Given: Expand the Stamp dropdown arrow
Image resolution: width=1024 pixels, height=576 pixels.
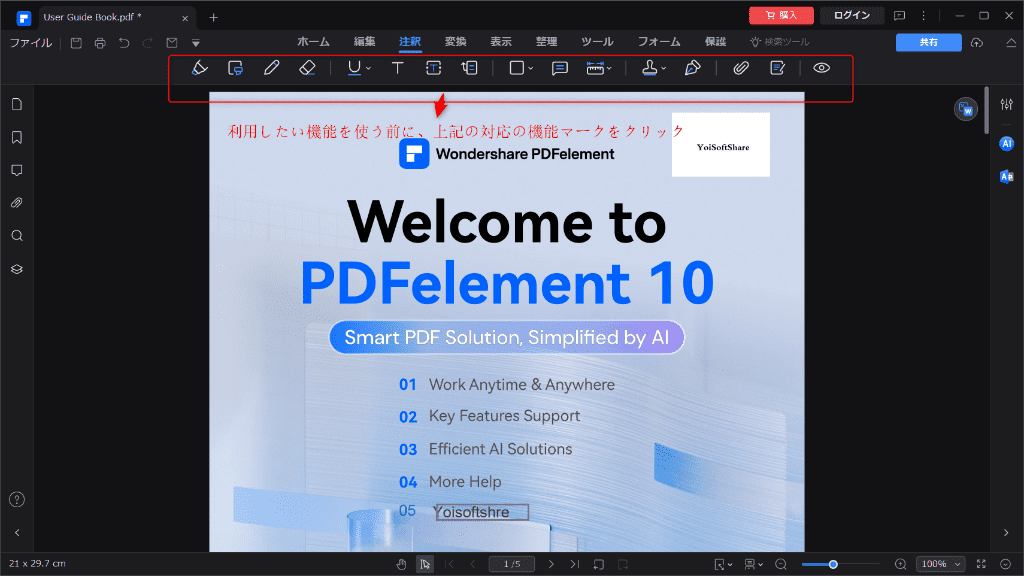Looking at the screenshot, I should pyautogui.click(x=664, y=69).
